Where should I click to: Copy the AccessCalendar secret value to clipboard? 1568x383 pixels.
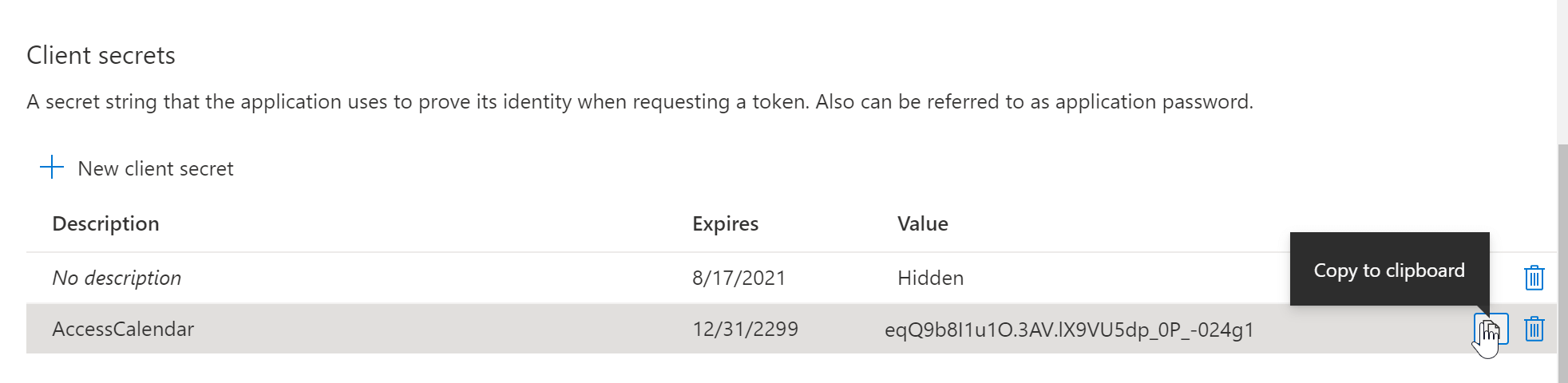[x=1491, y=329]
